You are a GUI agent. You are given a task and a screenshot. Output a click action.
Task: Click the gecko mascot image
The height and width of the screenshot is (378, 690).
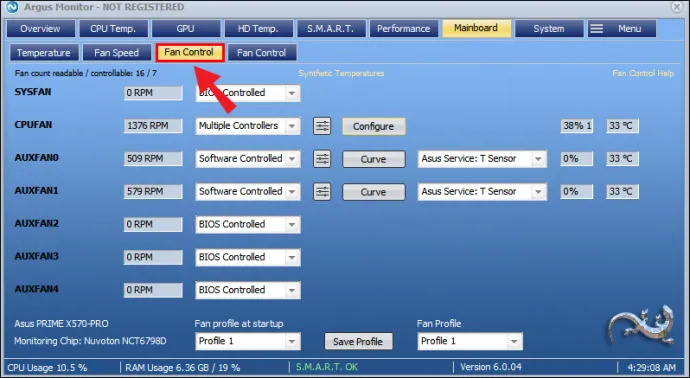[642, 325]
